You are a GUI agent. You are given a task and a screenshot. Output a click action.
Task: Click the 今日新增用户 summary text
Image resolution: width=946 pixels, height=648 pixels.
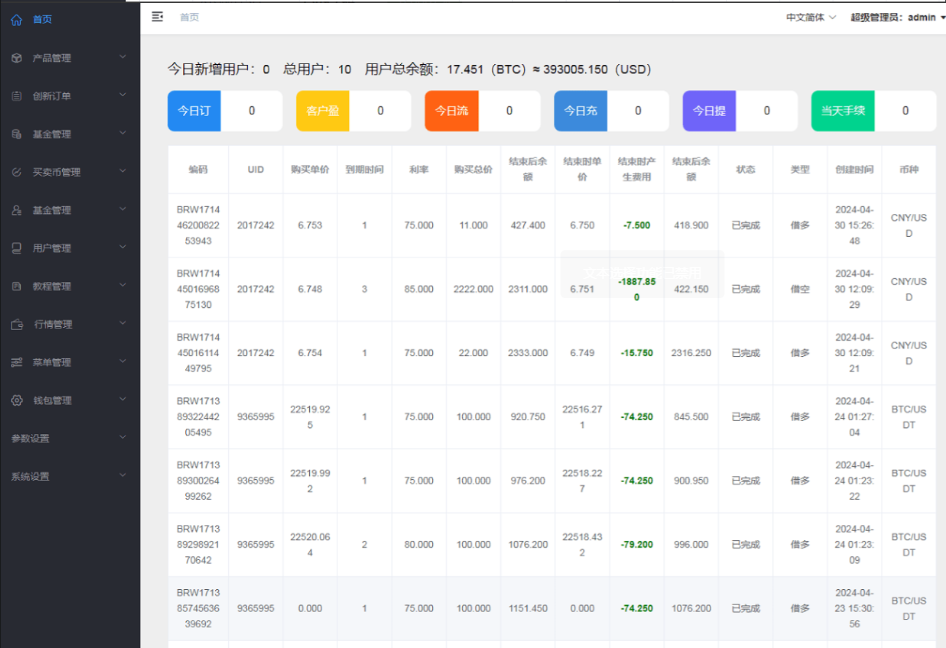pyautogui.click(x=218, y=69)
